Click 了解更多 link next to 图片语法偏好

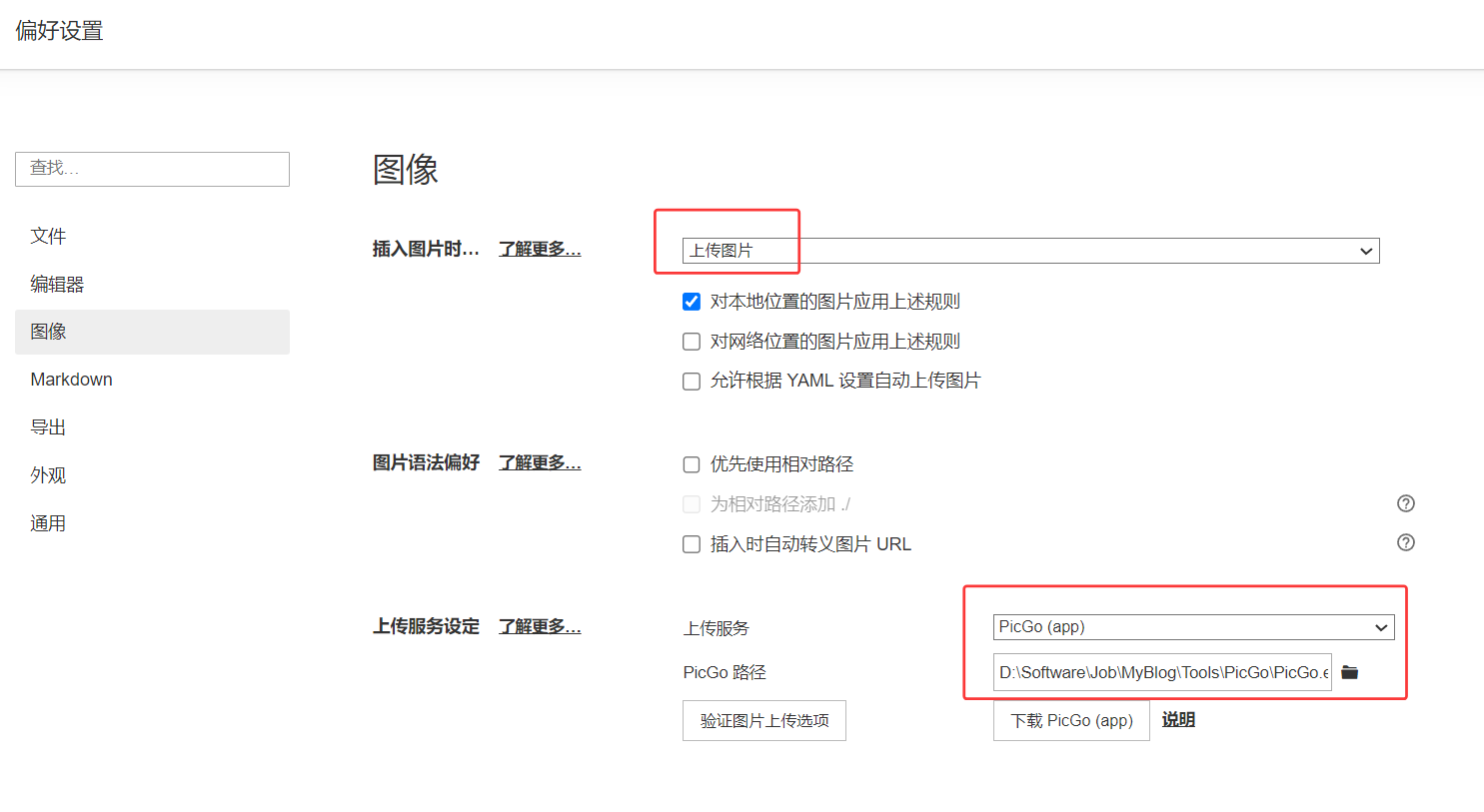540,462
